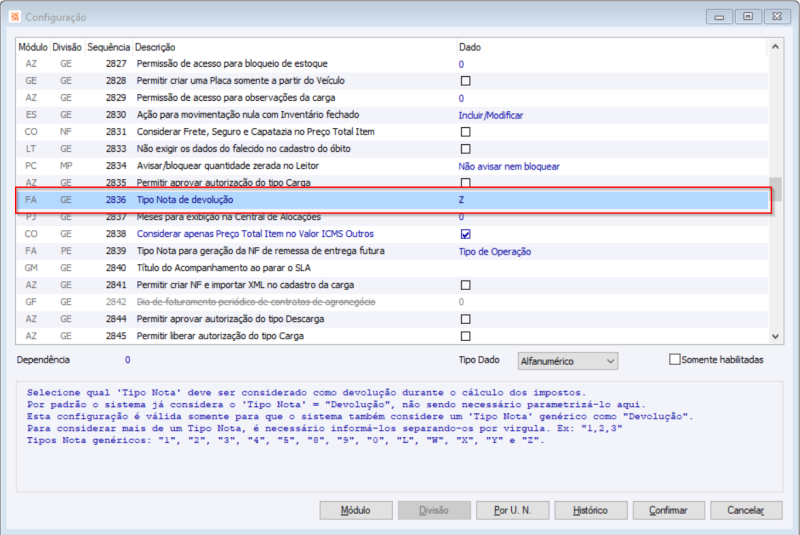This screenshot has width=800, height=535.
Task: Click the Tipo de Operação value in row 2839
Action: [494, 251]
